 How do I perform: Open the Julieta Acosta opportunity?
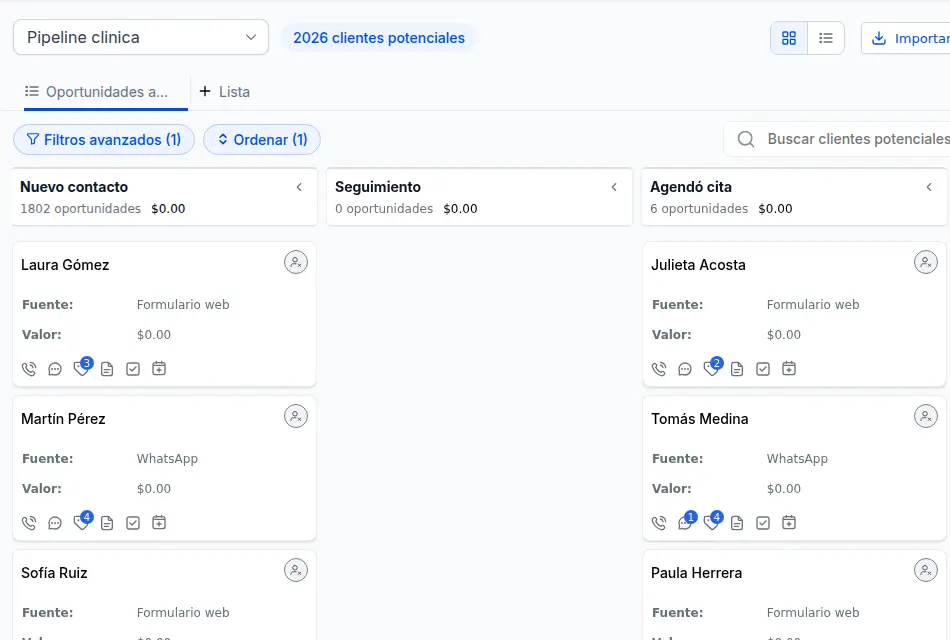(x=698, y=265)
